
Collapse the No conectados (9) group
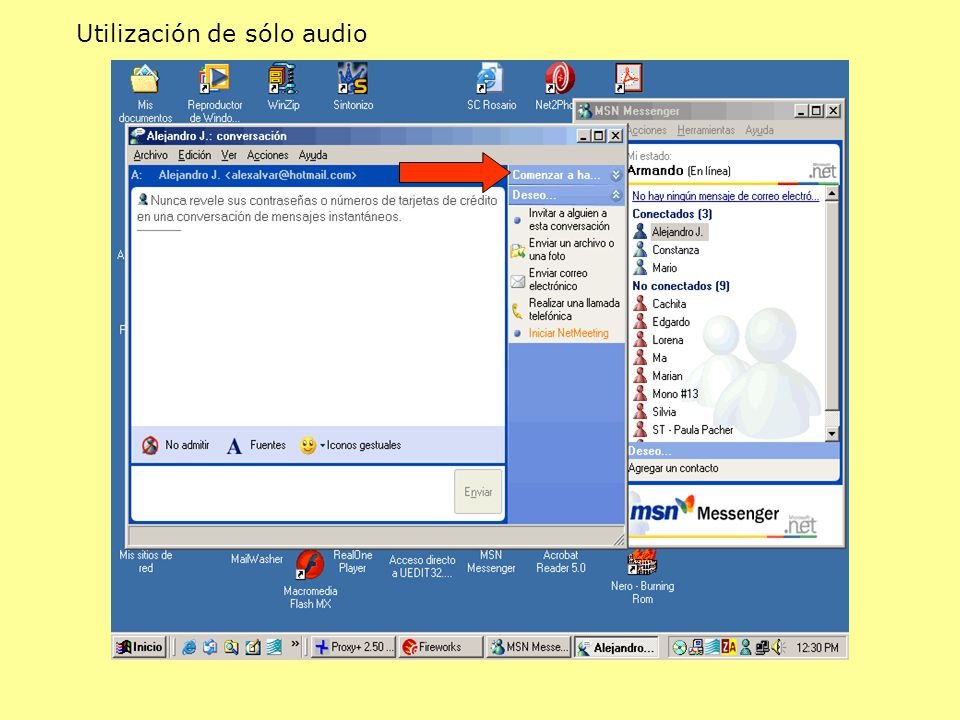[680, 286]
